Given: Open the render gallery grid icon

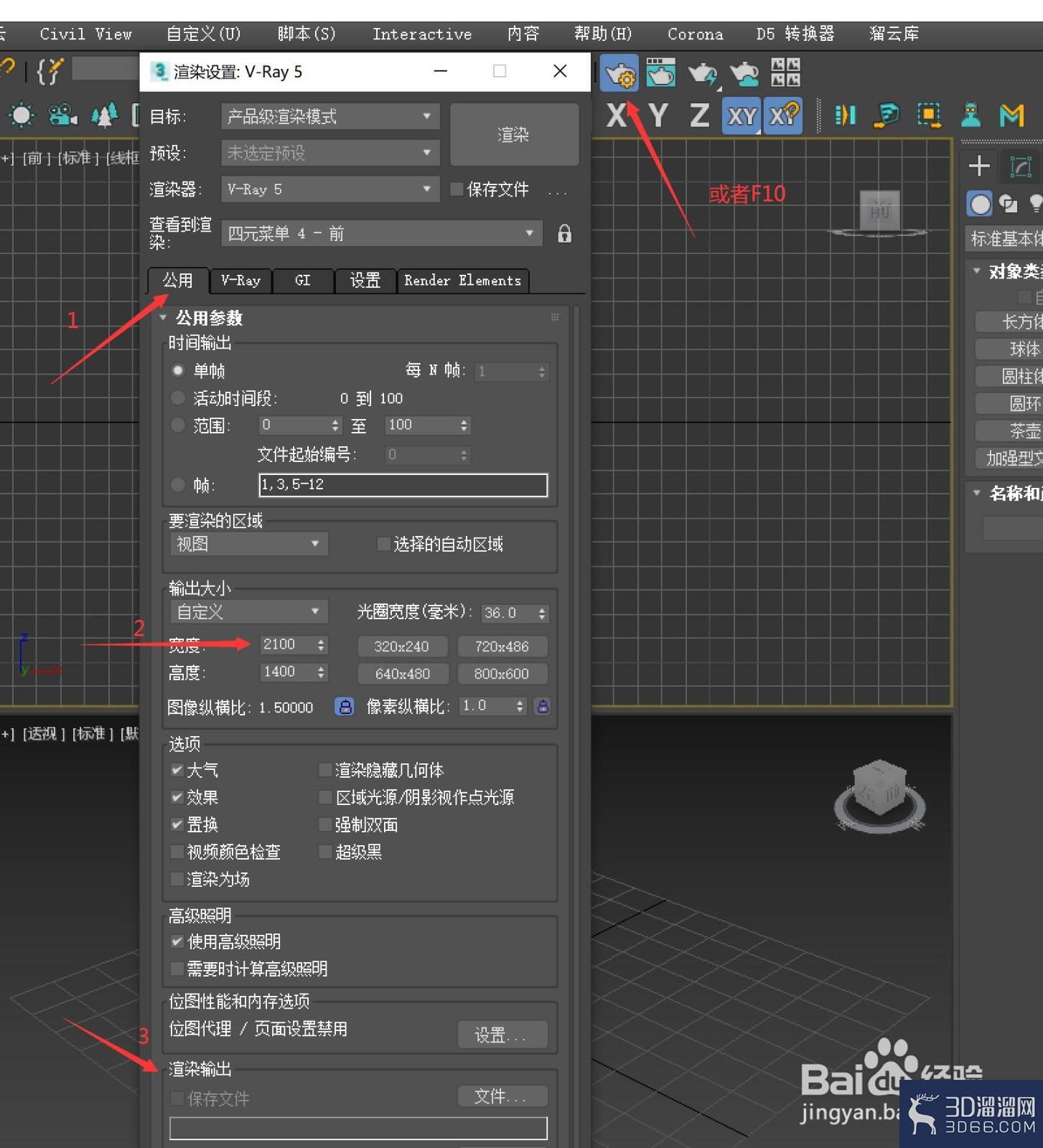Looking at the screenshot, I should pos(785,72).
